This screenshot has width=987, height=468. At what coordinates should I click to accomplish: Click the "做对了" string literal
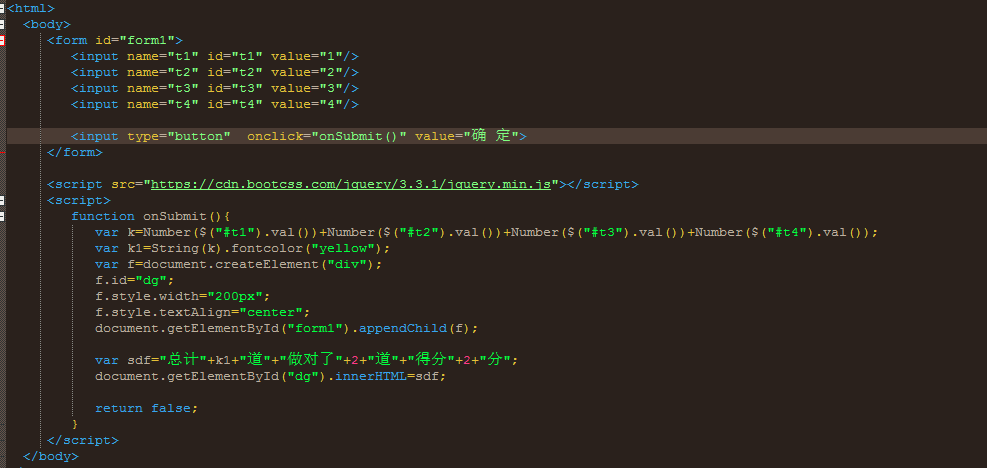[x=311, y=360]
